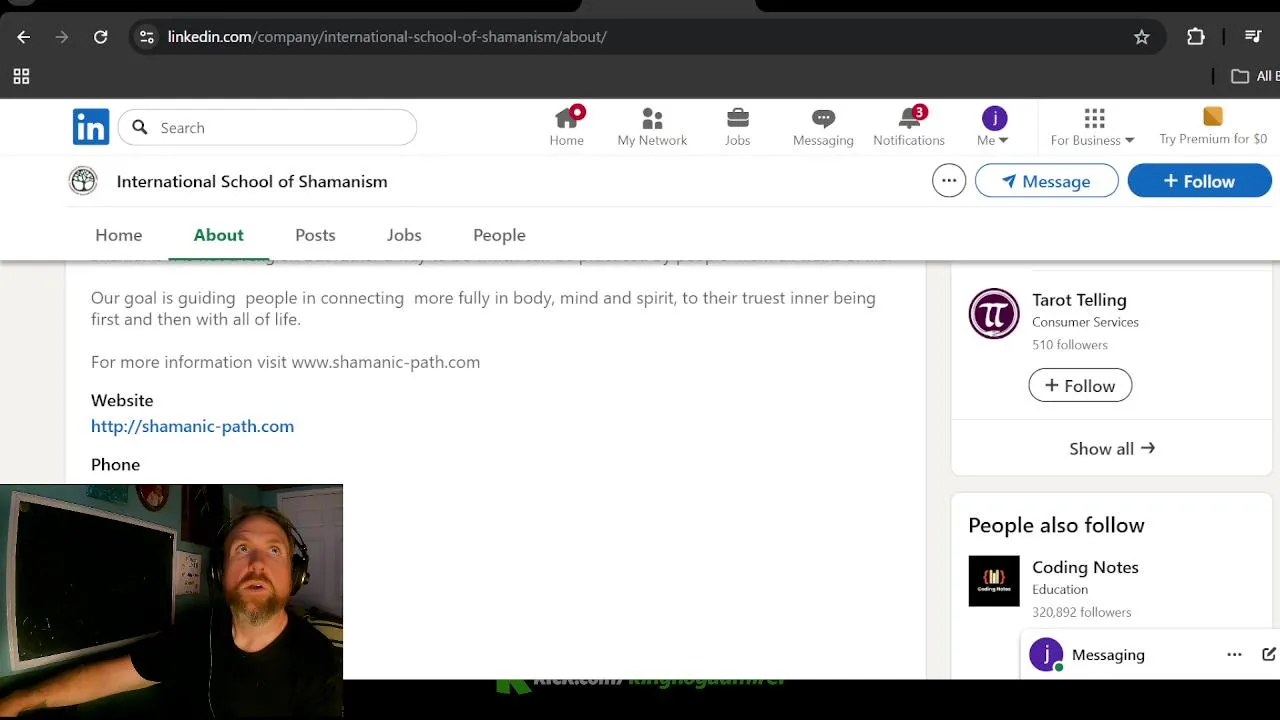Open media control icon in browser toolbar

(1253, 37)
